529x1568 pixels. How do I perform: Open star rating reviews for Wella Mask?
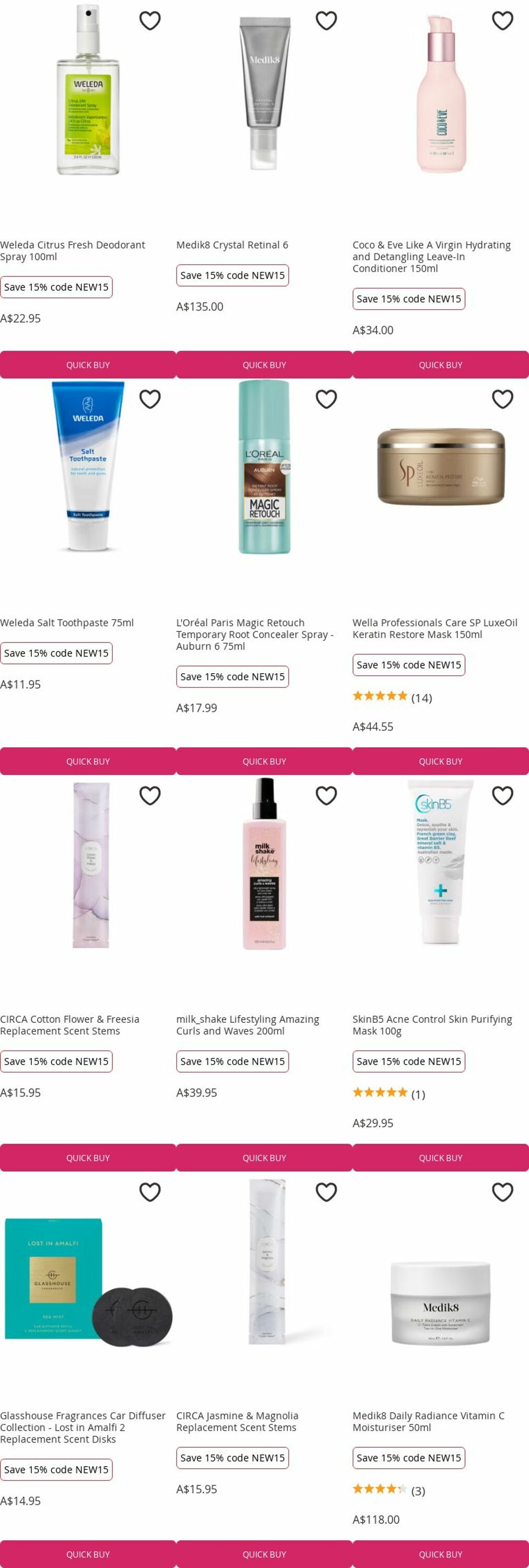coord(392,697)
